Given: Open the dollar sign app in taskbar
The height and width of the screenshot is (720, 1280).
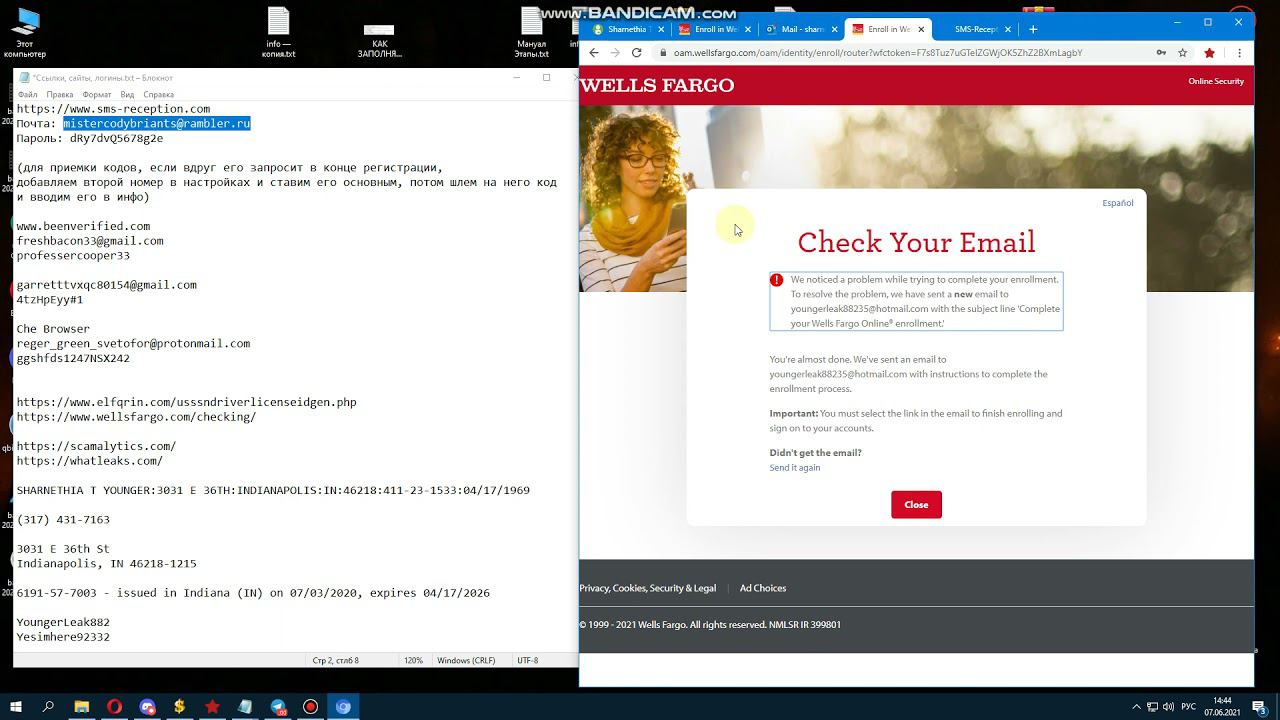Looking at the screenshot, I should 179,707.
